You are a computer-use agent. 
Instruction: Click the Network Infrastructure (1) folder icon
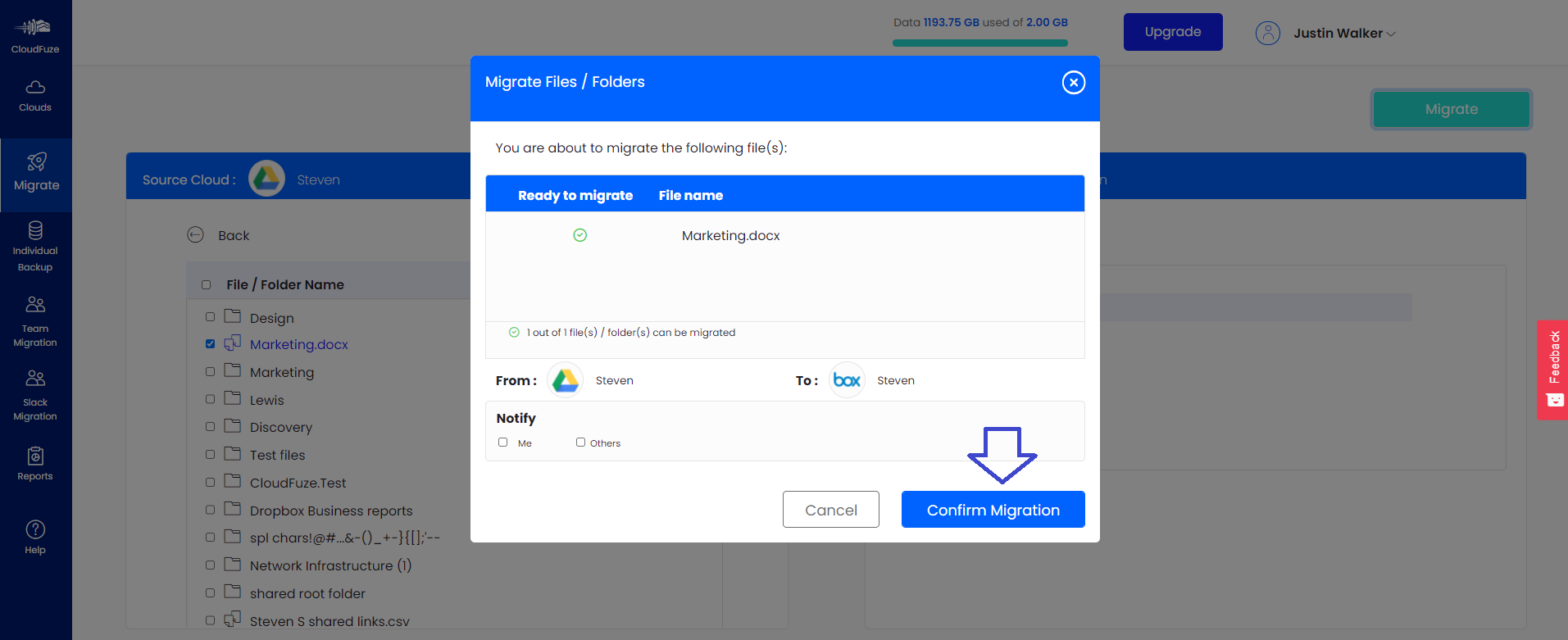[x=233, y=564]
